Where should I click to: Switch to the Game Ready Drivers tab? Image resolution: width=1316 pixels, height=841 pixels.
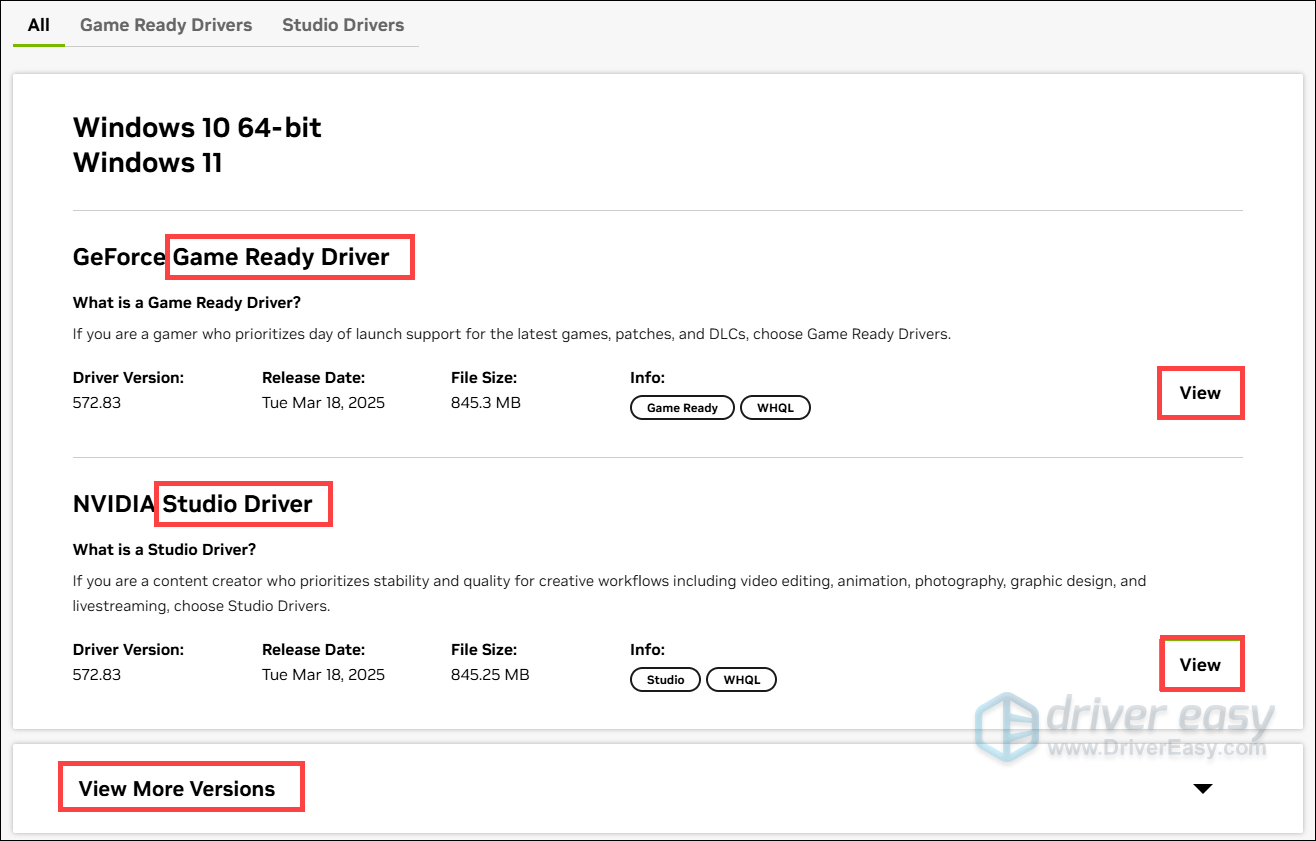(x=165, y=25)
